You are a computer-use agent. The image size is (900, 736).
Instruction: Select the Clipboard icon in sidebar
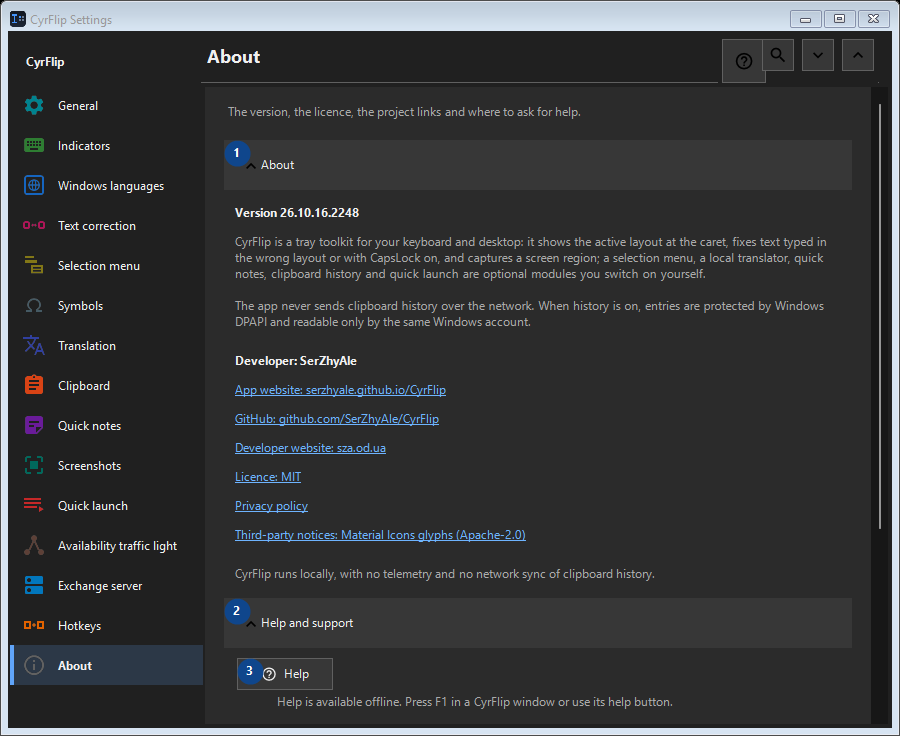(34, 385)
